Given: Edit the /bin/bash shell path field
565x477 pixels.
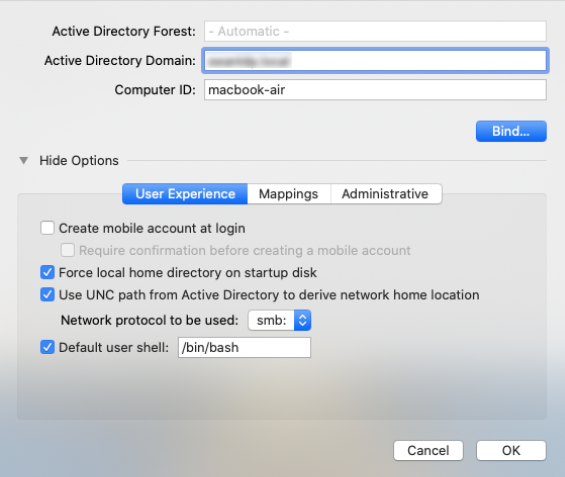Looking at the screenshot, I should coord(244,348).
